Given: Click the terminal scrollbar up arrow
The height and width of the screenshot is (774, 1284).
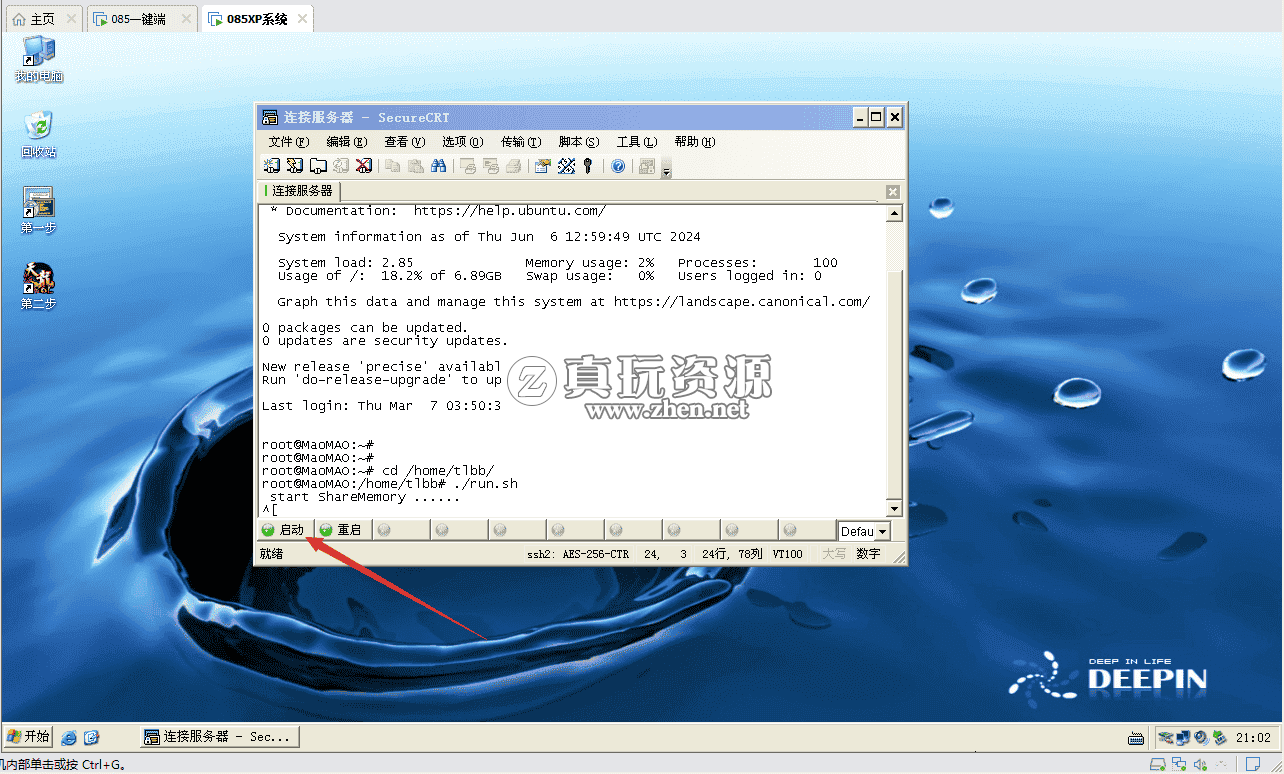Looking at the screenshot, I should 894,213.
